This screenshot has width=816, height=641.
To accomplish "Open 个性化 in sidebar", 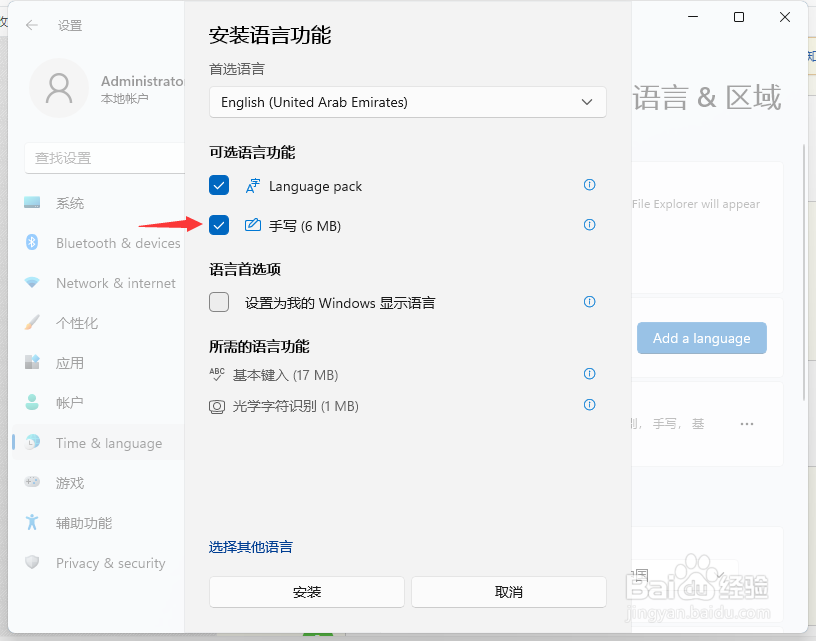I will (x=98, y=323).
